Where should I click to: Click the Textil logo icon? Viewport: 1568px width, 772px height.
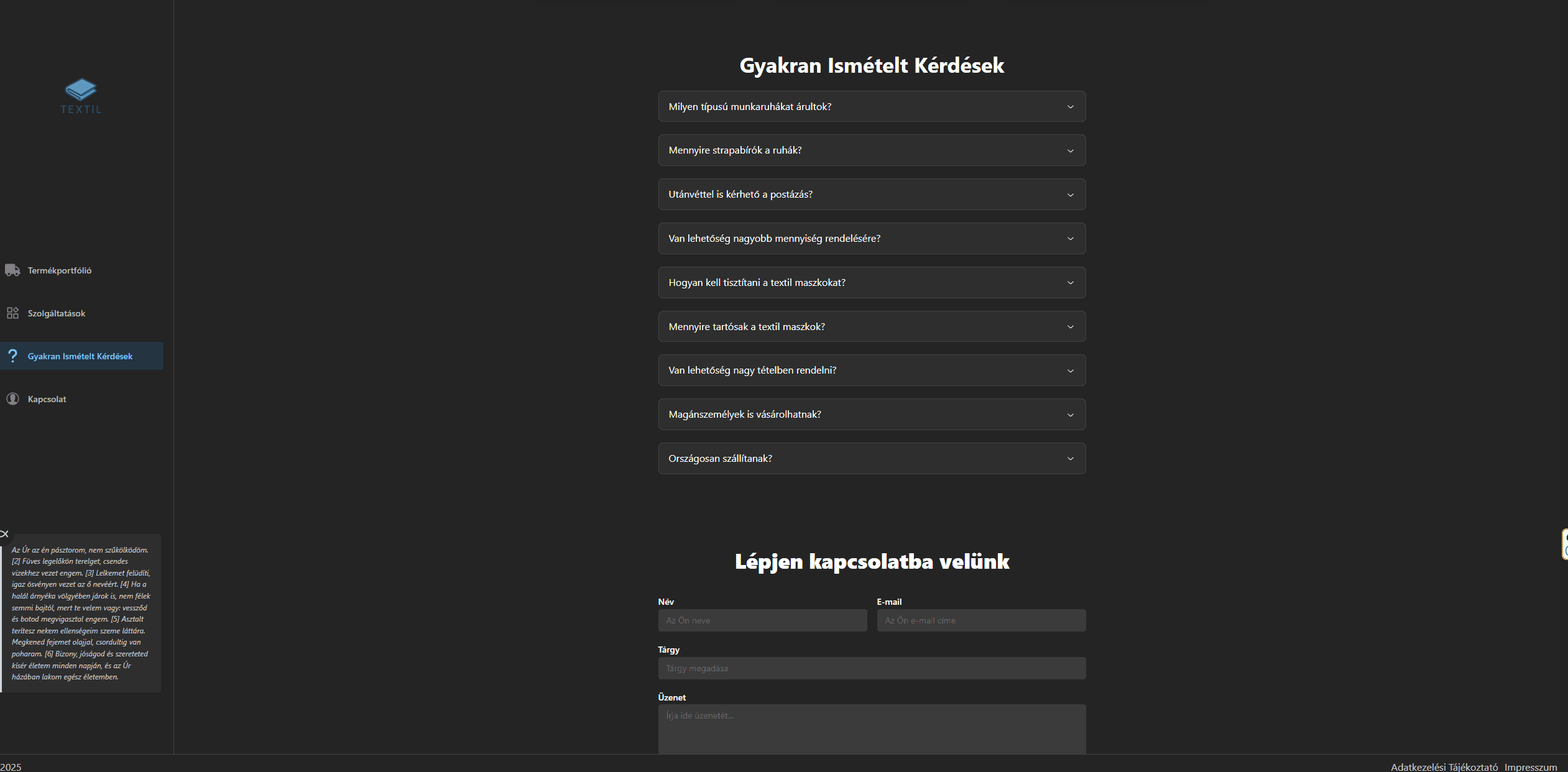pos(81,91)
